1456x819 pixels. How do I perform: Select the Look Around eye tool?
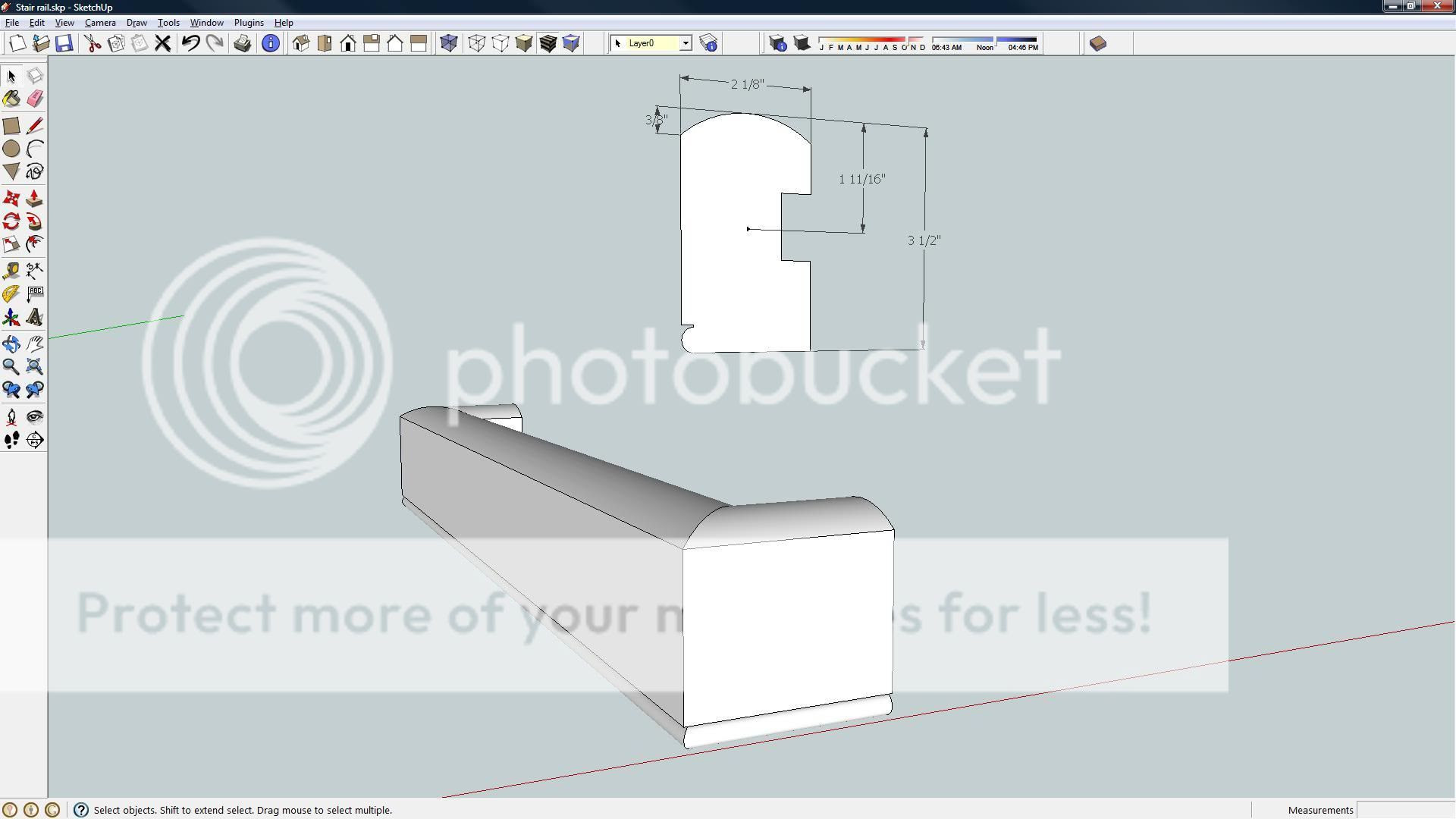pos(35,417)
